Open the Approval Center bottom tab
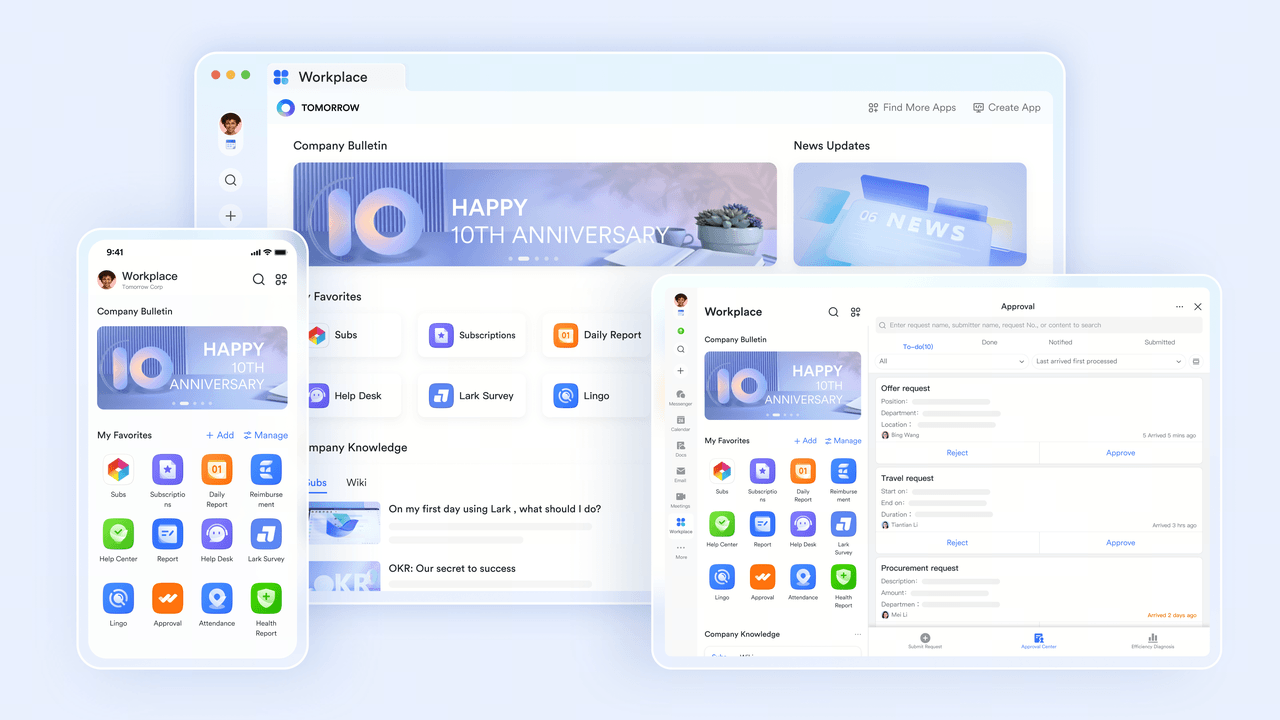Viewport: 1280px width, 720px height. coord(1039,641)
